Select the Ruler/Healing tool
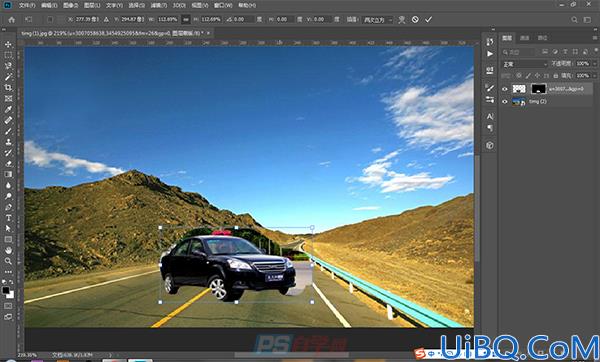 8,120
